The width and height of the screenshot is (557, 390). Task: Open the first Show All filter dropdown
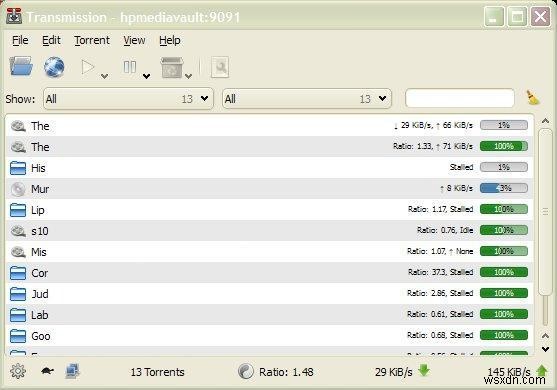coord(128,99)
